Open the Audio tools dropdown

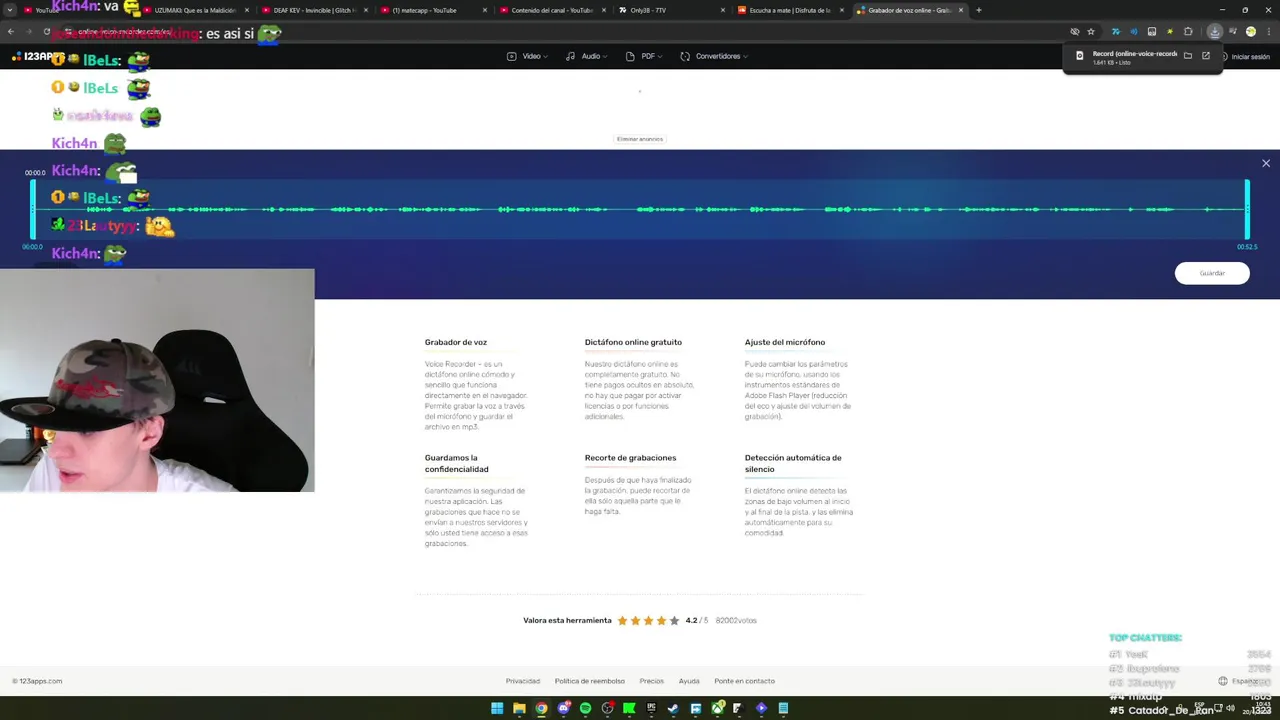pos(587,56)
